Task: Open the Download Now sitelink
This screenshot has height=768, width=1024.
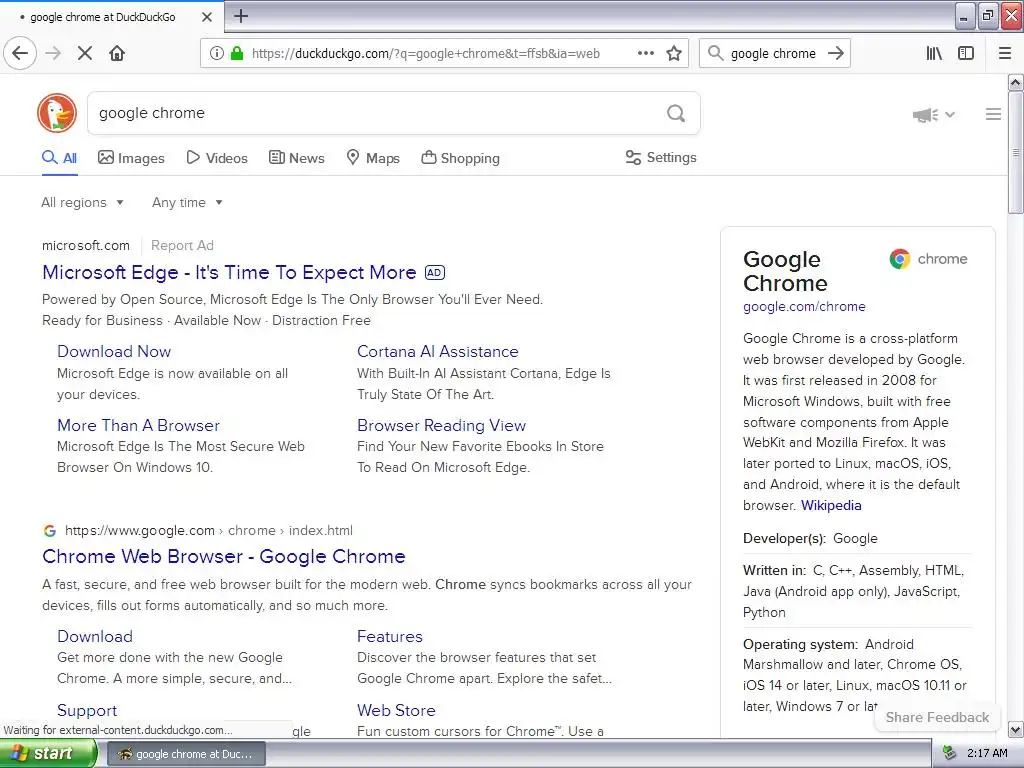Action: tap(114, 351)
